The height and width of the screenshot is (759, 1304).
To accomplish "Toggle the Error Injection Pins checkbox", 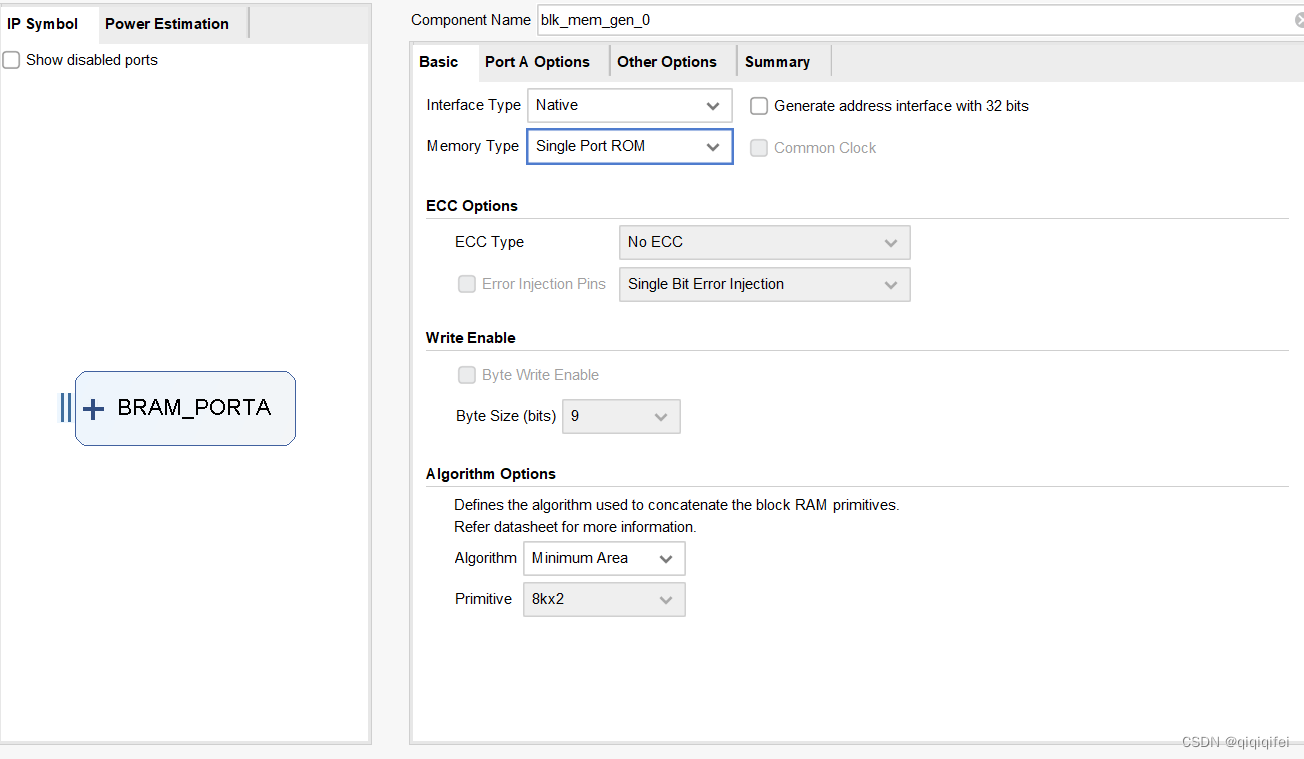I will 467,284.
